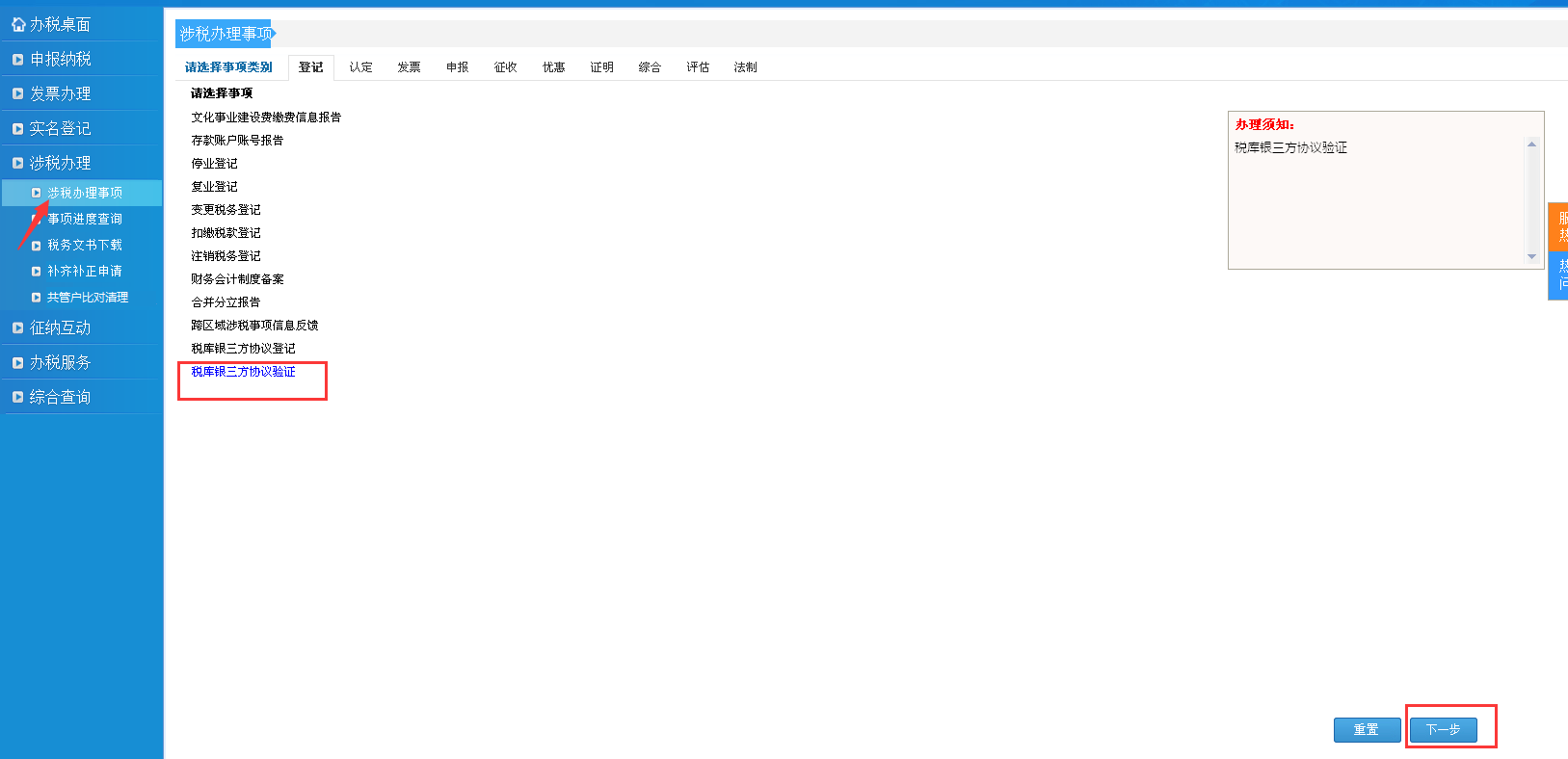Open 补齐补正申请 submenu item
Image resolution: width=1568 pixels, height=759 pixels.
85,272
